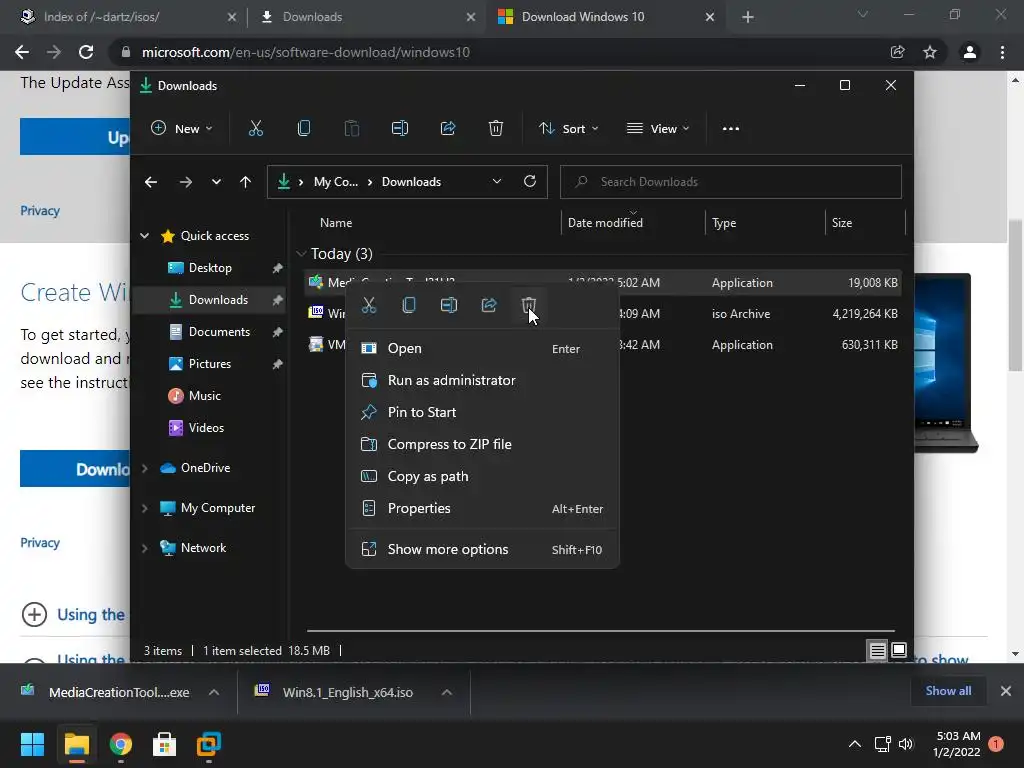Click the first Privacy link on webpage
The width and height of the screenshot is (1024, 768).
coord(40,211)
